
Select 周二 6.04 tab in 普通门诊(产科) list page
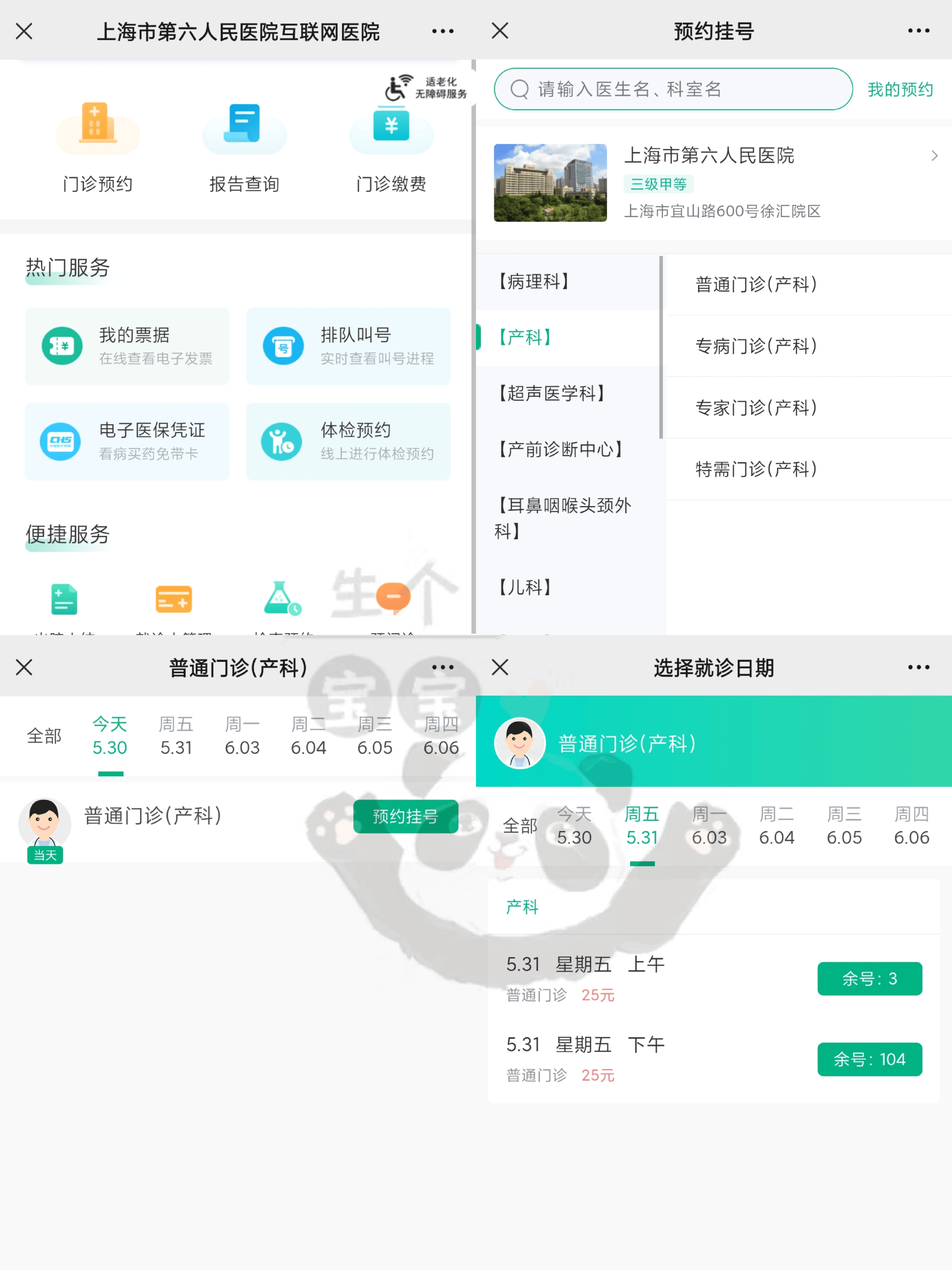click(x=308, y=736)
